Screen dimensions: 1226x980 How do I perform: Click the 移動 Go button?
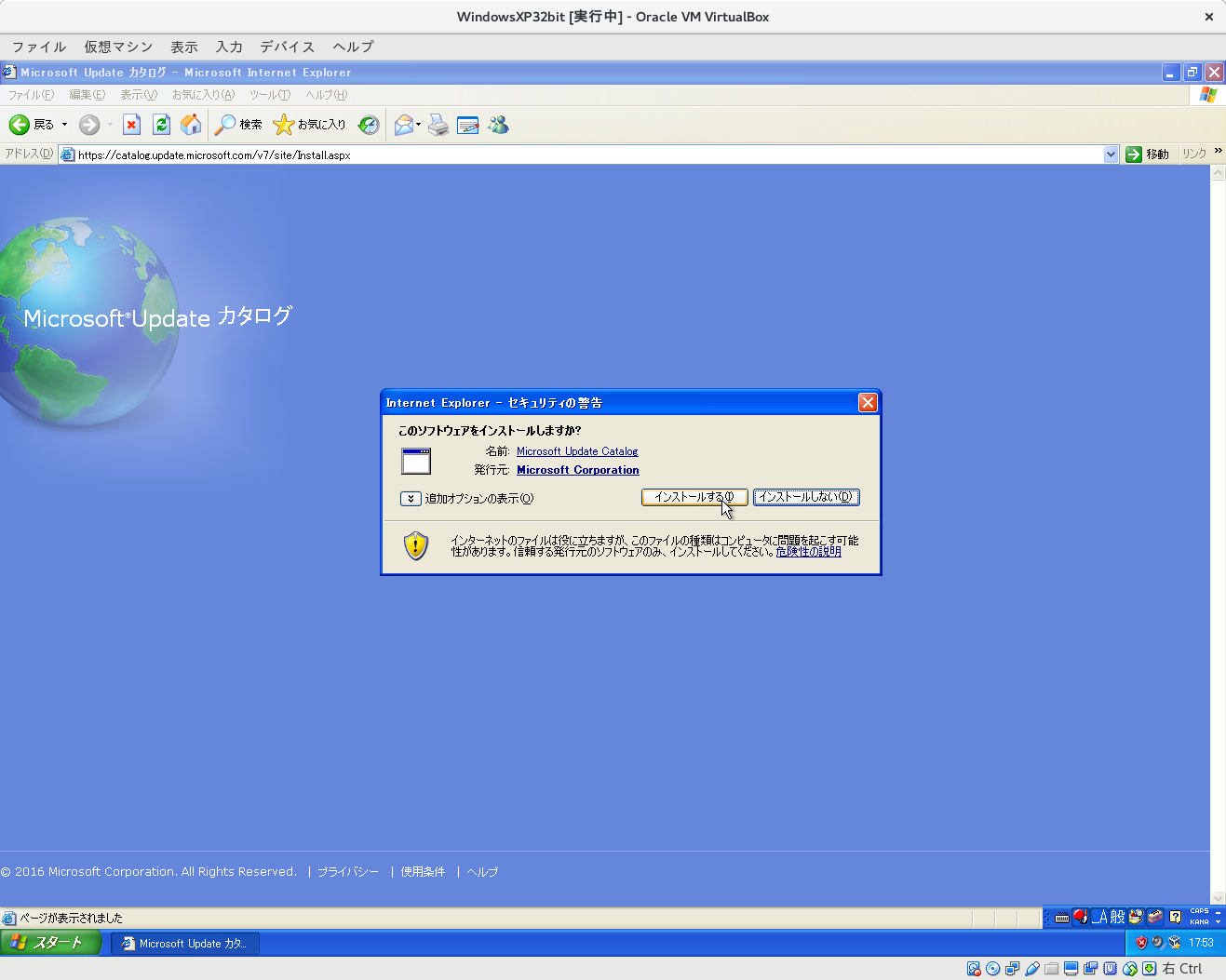pyautogui.click(x=1148, y=154)
